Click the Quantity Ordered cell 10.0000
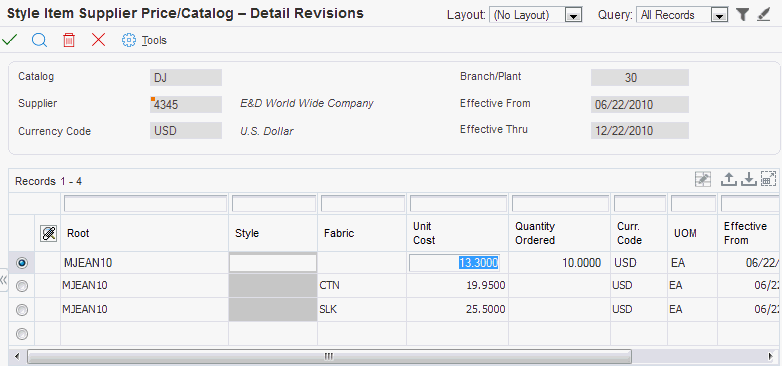This screenshot has width=782, height=366. pyautogui.click(x=560, y=263)
